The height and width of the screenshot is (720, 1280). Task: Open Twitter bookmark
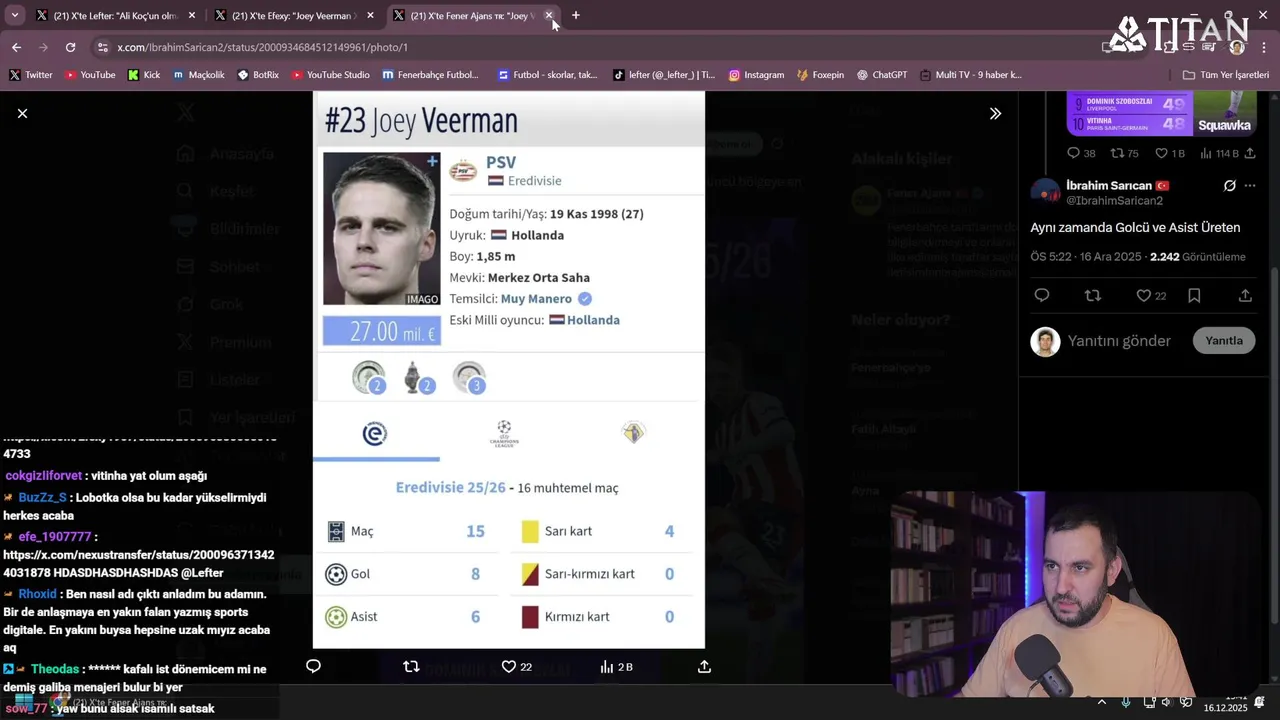click(31, 75)
